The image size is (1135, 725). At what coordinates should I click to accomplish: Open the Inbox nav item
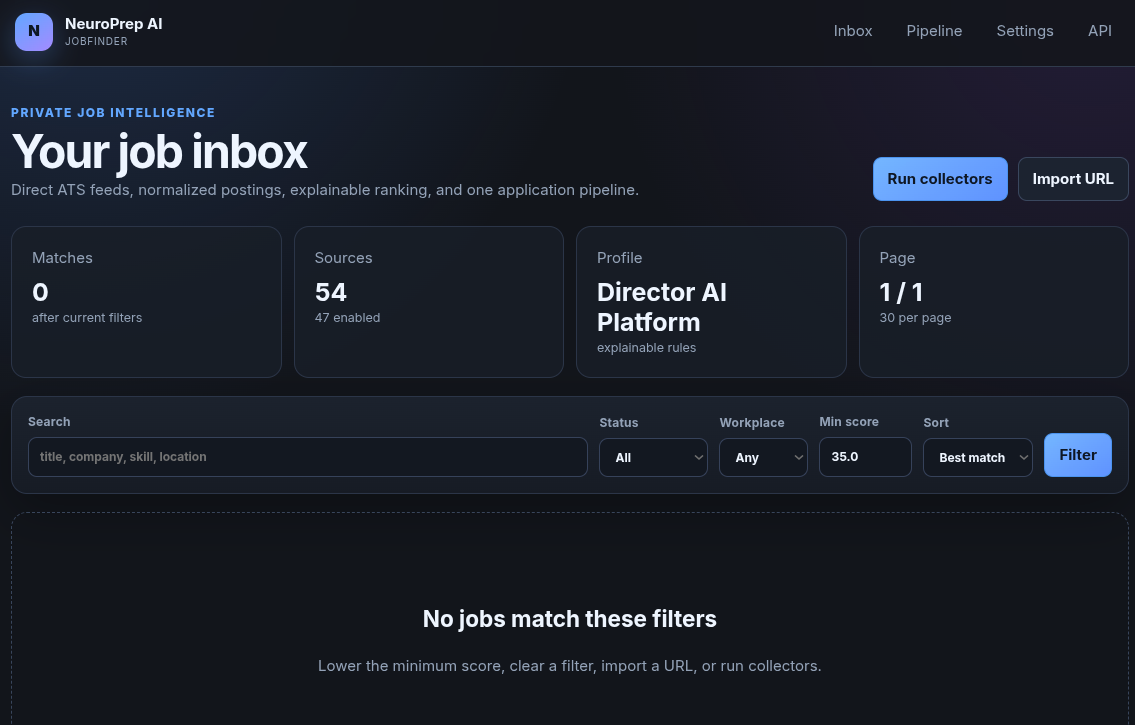pyautogui.click(x=853, y=31)
